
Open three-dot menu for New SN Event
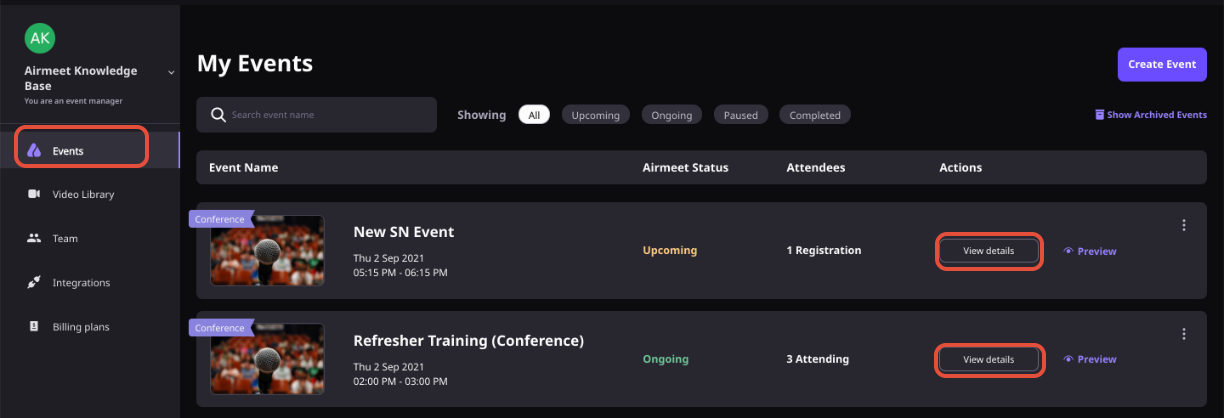tap(1184, 225)
